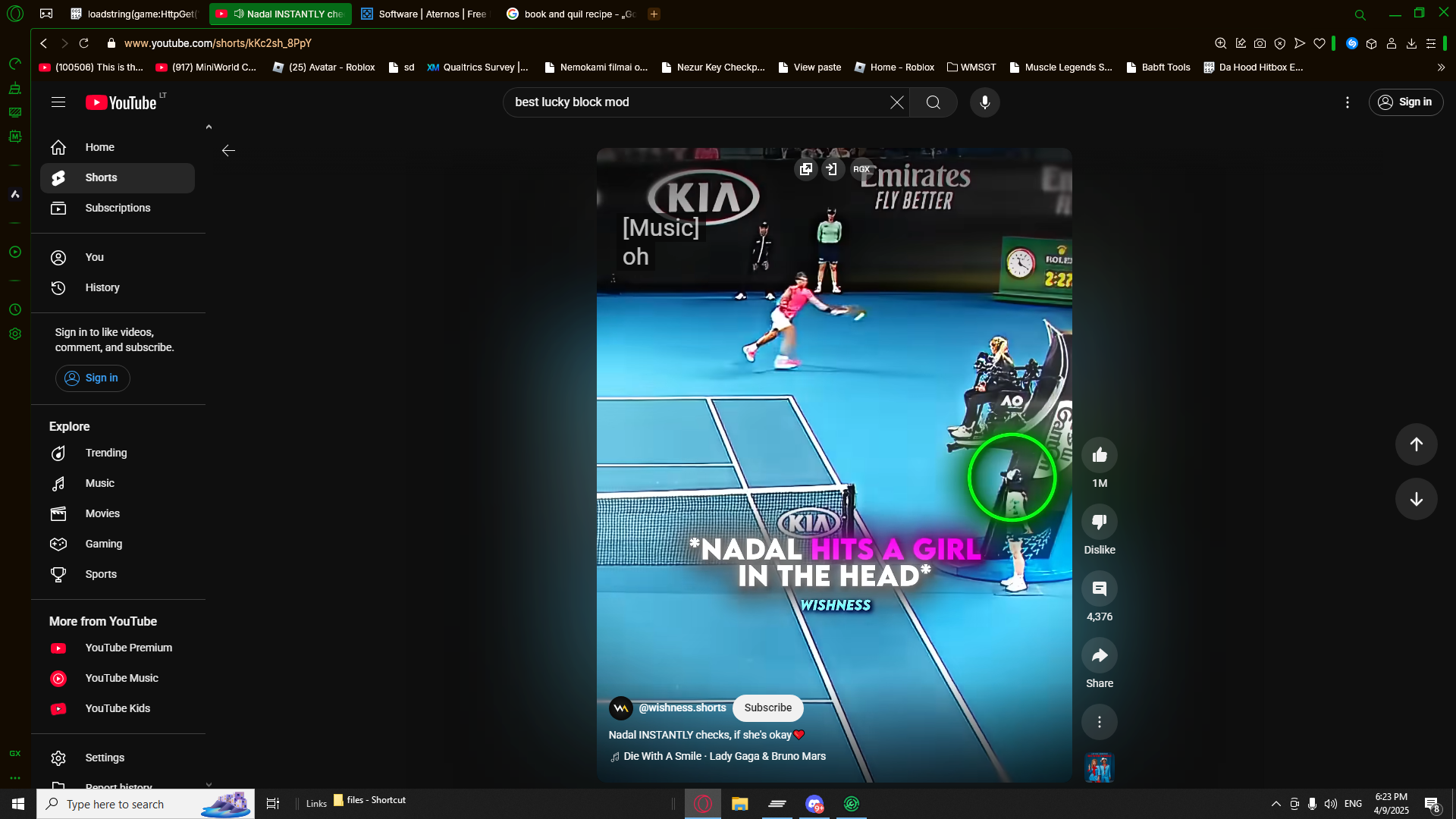Open a new browser tab
The image size is (1456, 819).
(654, 14)
